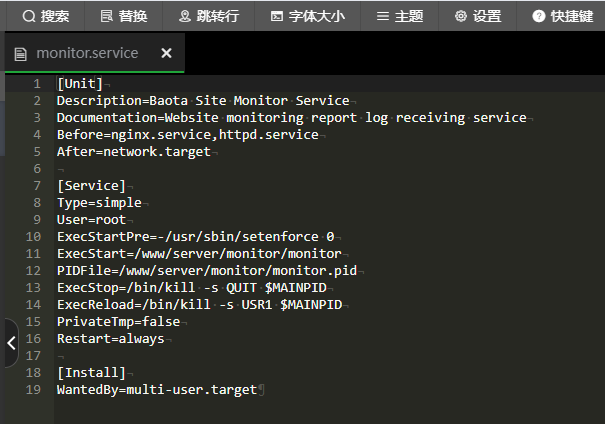Screen dimensions: 605x424
Task: Expand the left sidebar arrow handle
Action: coord(11,343)
